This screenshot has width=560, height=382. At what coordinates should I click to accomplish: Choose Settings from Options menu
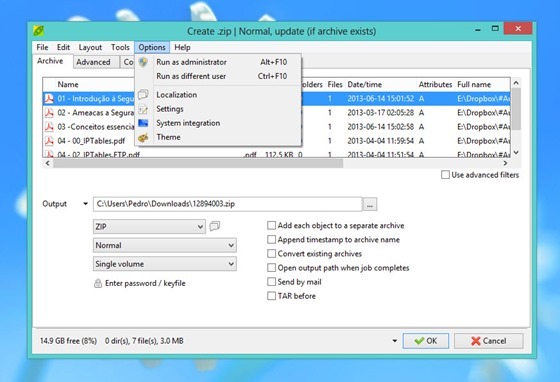[x=218, y=109]
